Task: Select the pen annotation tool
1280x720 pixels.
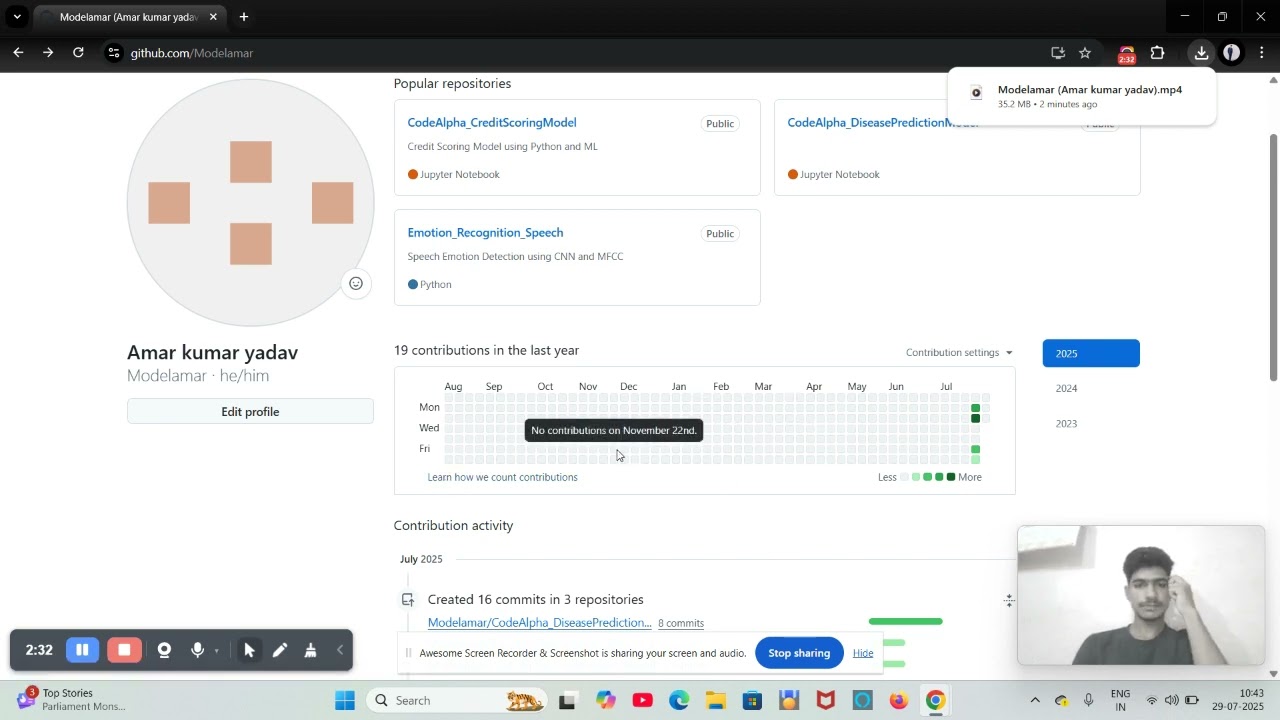Action: tap(280, 650)
